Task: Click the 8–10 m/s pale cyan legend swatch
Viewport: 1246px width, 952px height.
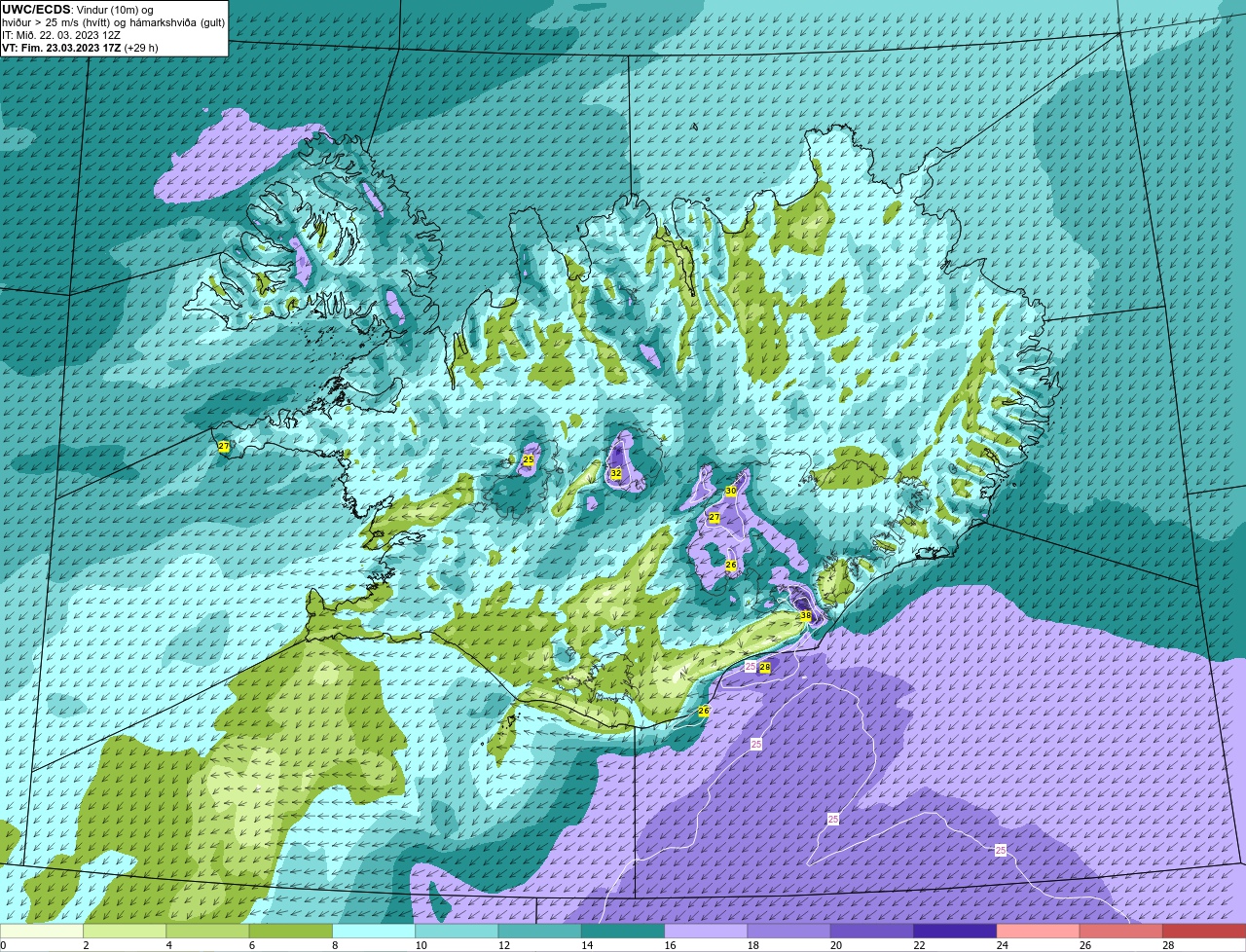Action: (x=374, y=932)
